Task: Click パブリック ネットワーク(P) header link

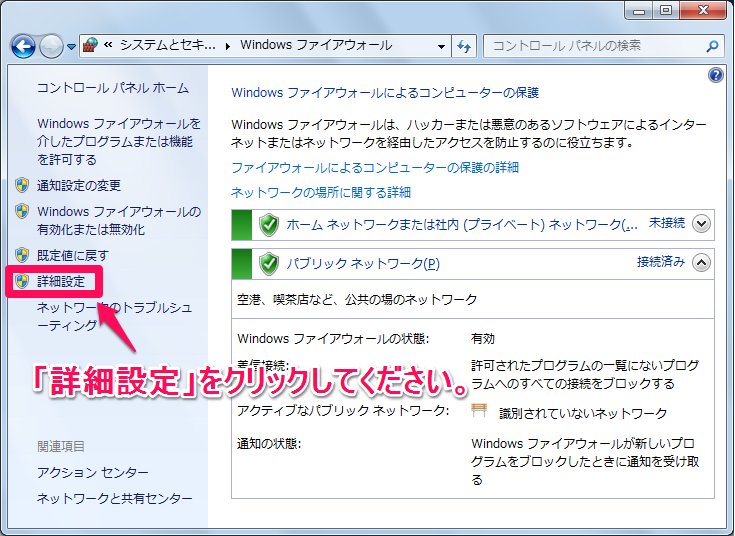Action: [363, 264]
